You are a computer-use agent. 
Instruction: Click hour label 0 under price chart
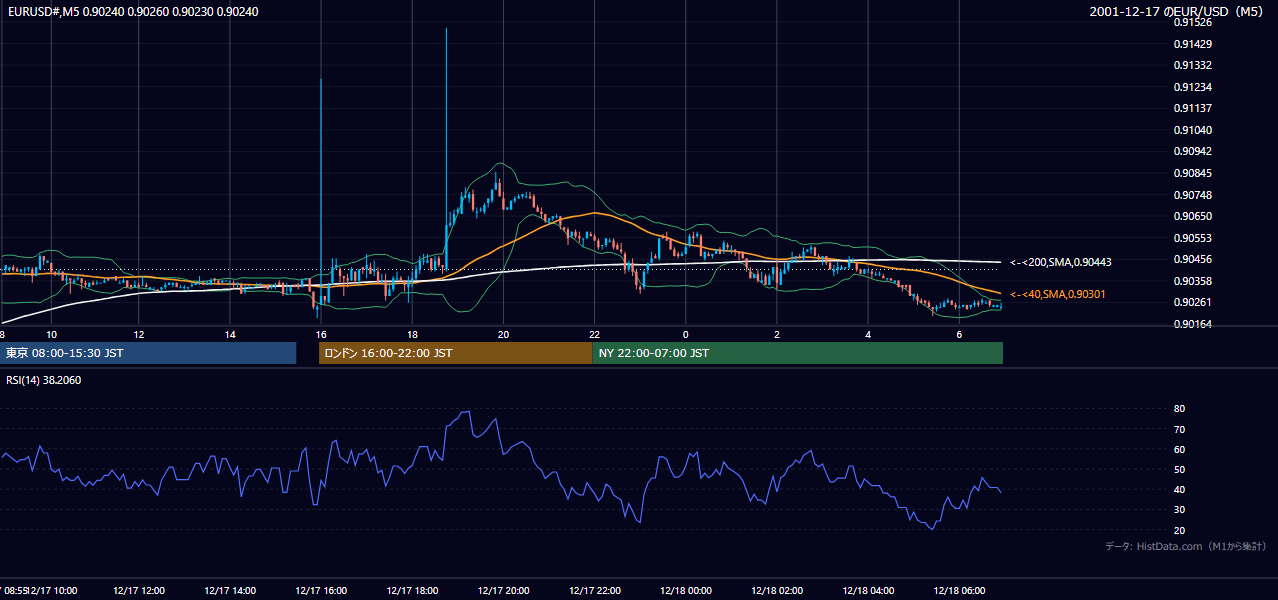pyautogui.click(x=685, y=334)
